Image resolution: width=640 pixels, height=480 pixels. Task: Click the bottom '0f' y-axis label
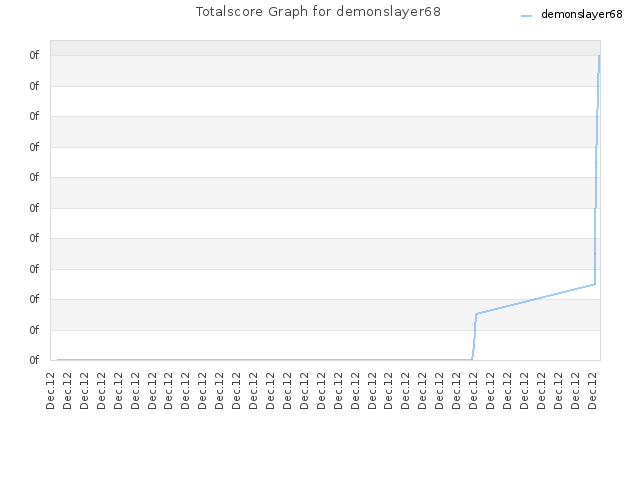(34, 360)
